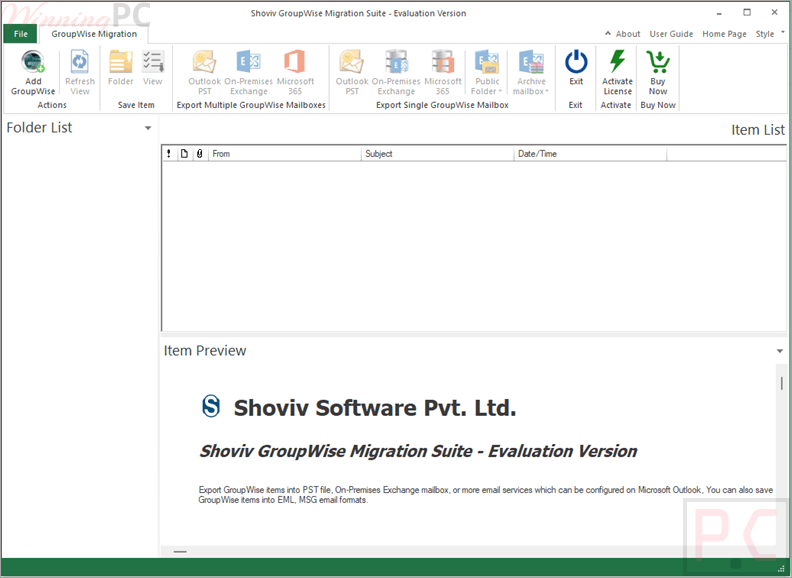Viewport: 792px width, 578px height.
Task: Switch to the GroupWise Migration tab
Action: pos(94,34)
